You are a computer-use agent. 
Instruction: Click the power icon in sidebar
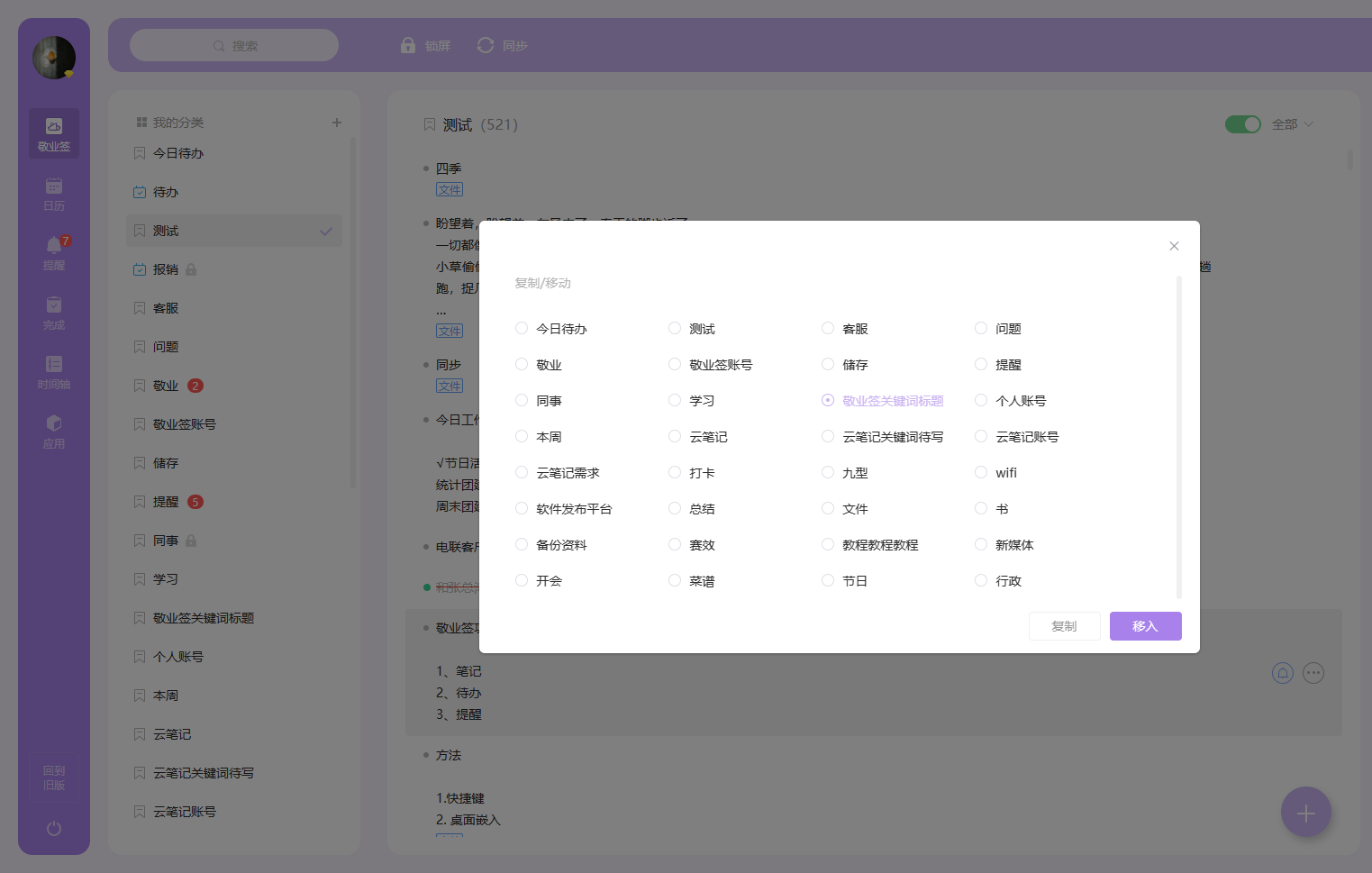(x=54, y=828)
